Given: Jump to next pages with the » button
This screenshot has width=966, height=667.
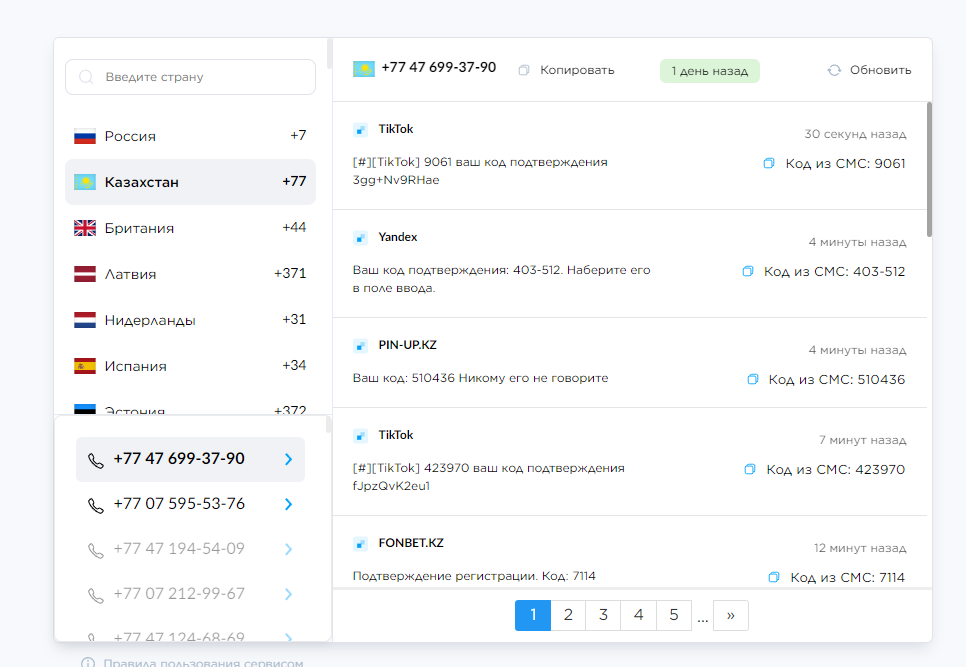Looking at the screenshot, I should click(731, 615).
